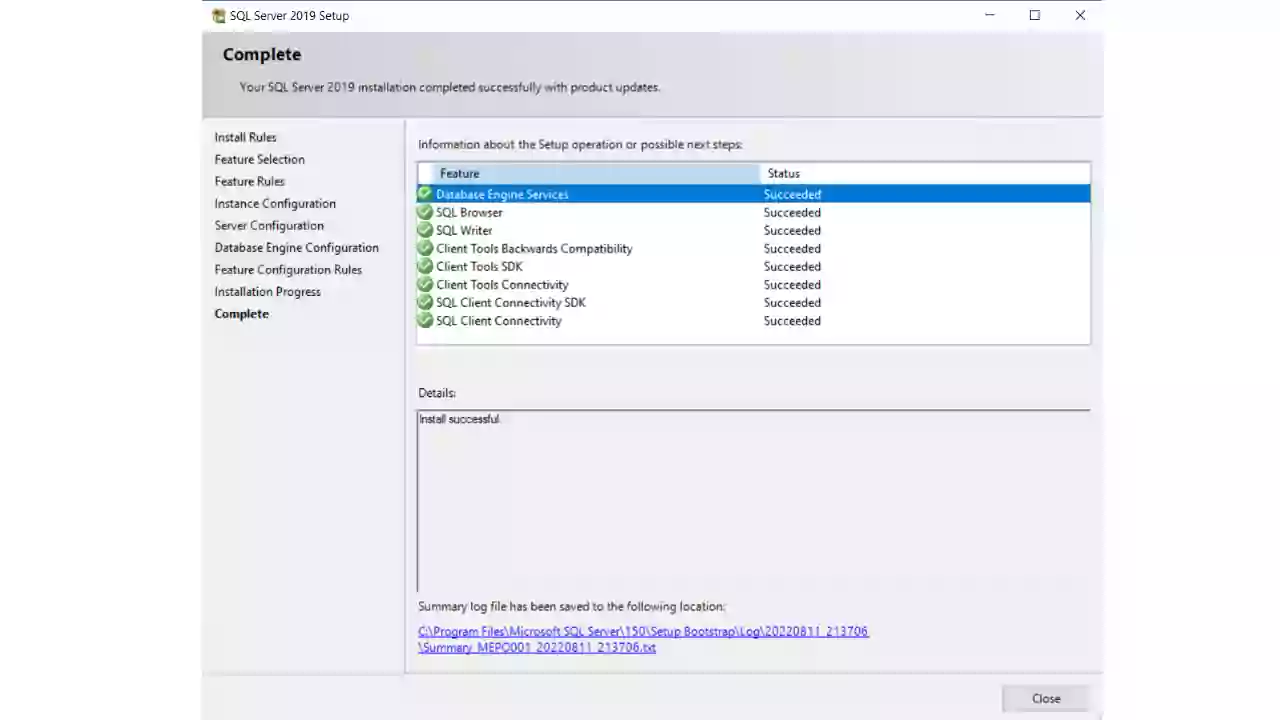Click green check icon beside Database Engine Services
Viewport: 1280px width, 720px height.
[425, 194]
